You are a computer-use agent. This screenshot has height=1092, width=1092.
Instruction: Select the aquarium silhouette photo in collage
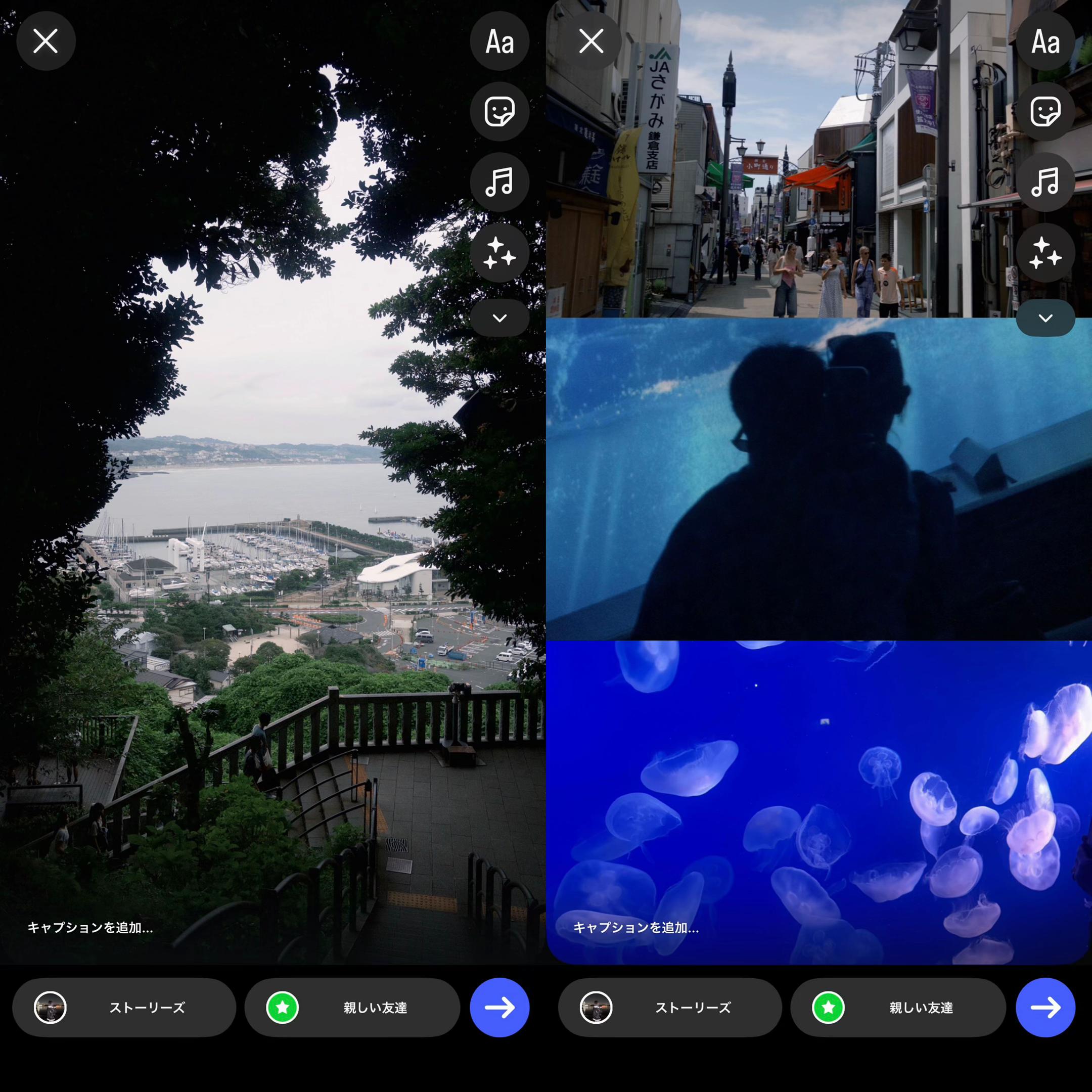819,479
